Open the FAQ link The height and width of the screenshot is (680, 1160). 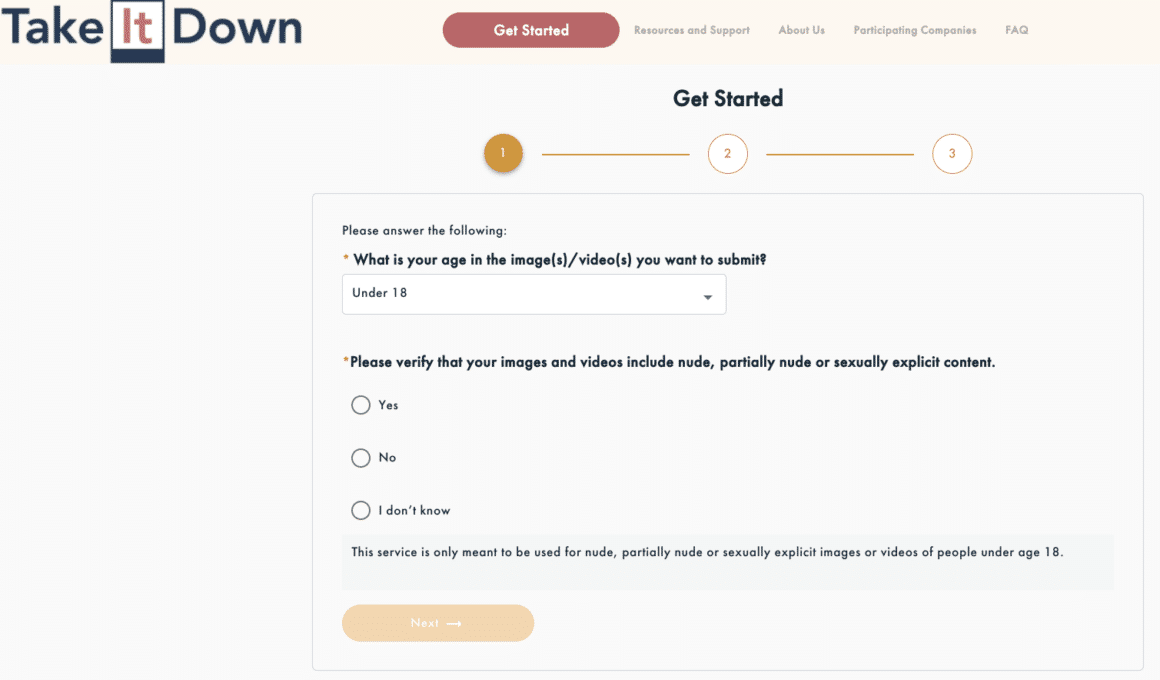click(1016, 30)
